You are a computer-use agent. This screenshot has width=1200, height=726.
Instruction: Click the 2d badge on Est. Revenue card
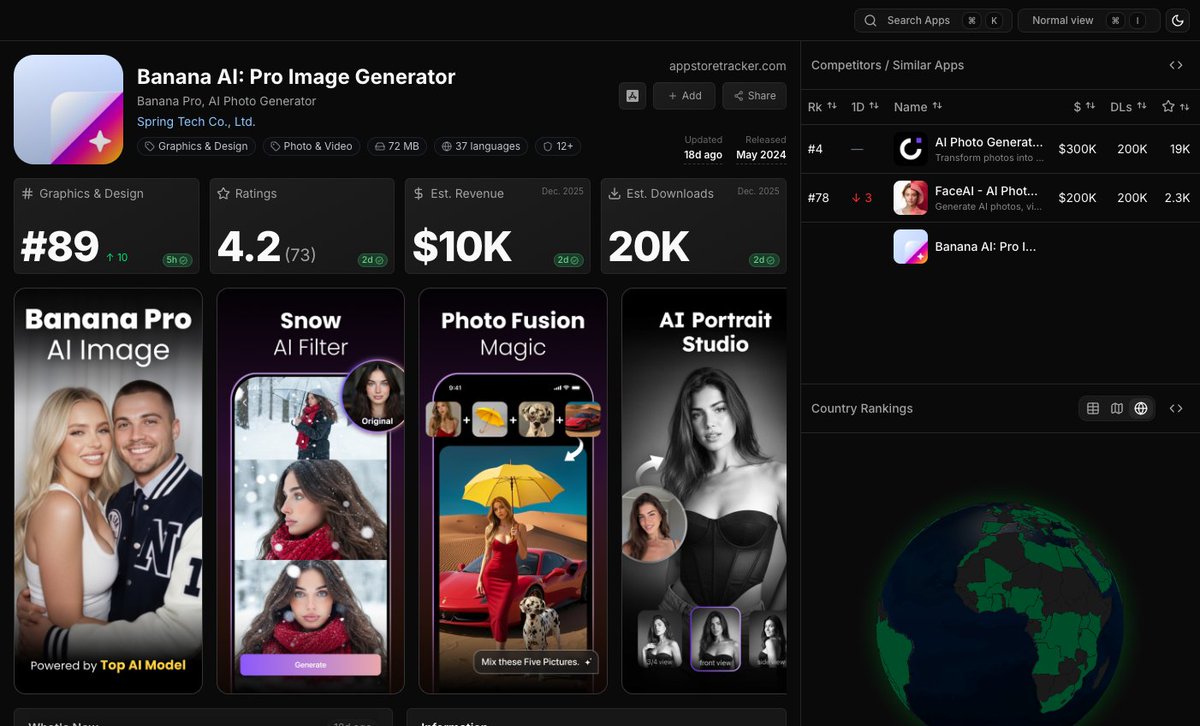pyautogui.click(x=569, y=260)
